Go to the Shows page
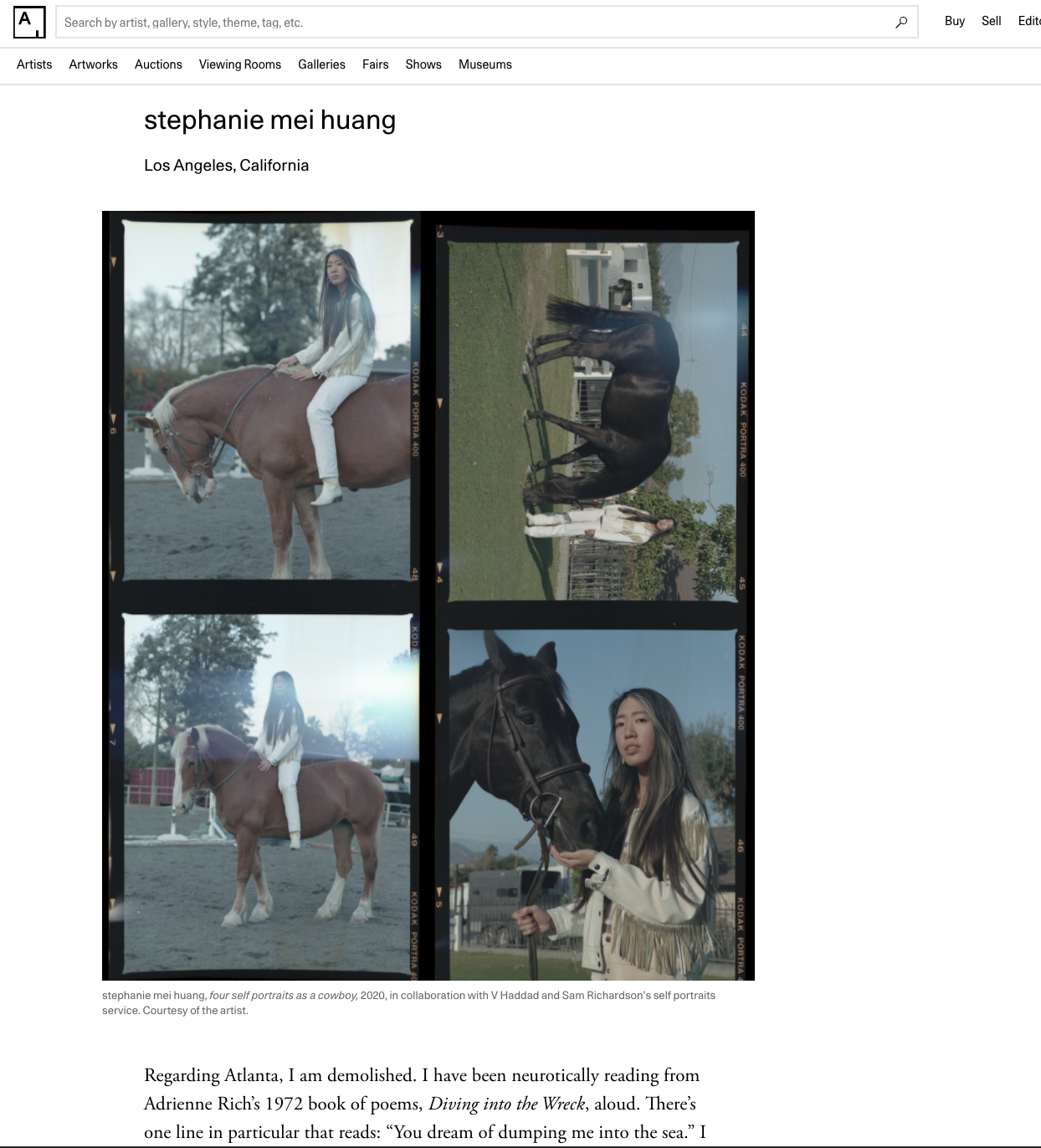 coord(423,64)
